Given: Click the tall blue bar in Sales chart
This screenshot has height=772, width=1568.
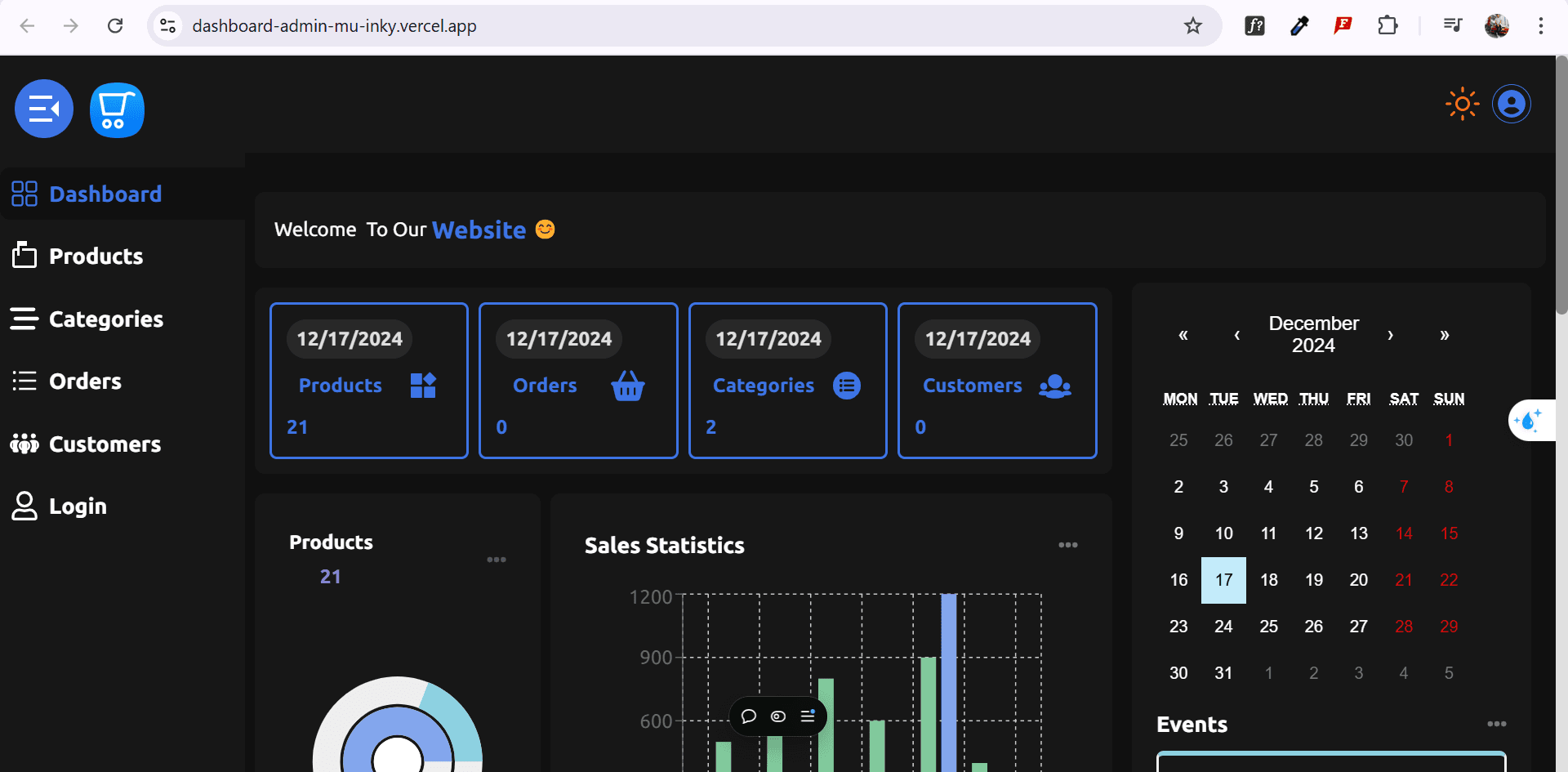Looking at the screenshot, I should (x=949, y=683).
